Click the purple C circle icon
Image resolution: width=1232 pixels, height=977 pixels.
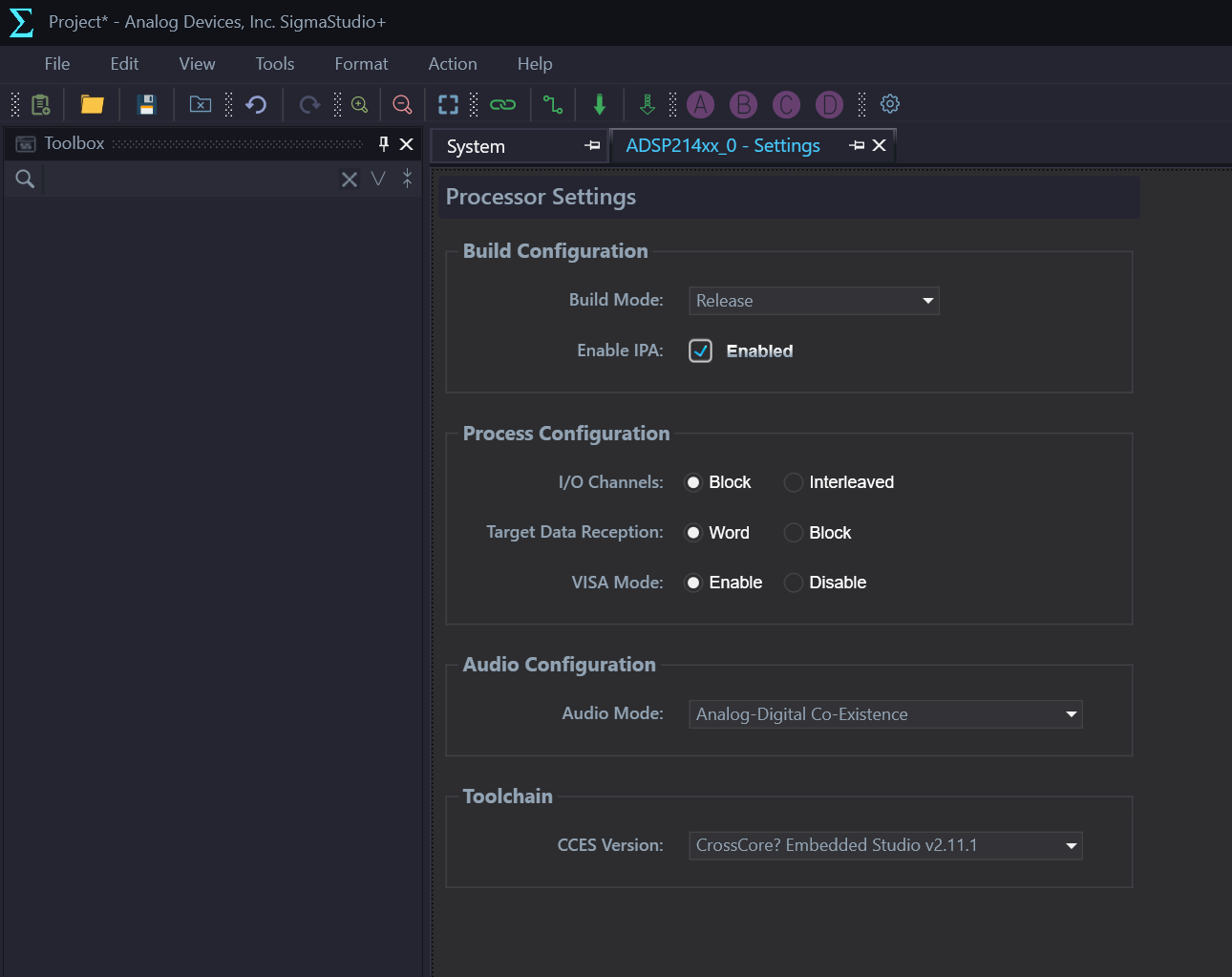[786, 104]
